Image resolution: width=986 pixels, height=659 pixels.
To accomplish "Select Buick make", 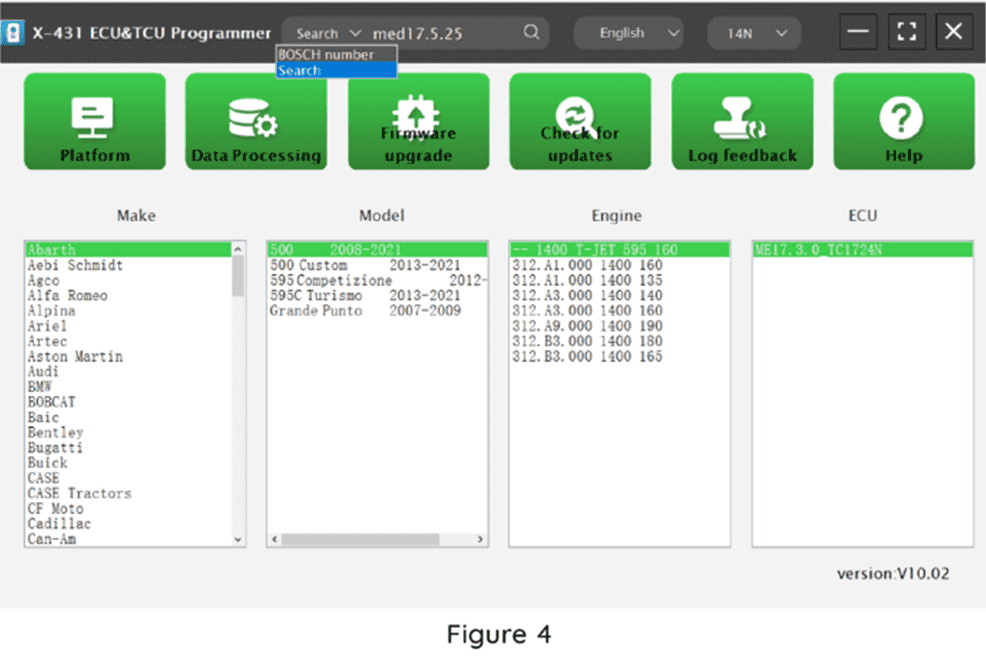I will (x=128, y=463).
